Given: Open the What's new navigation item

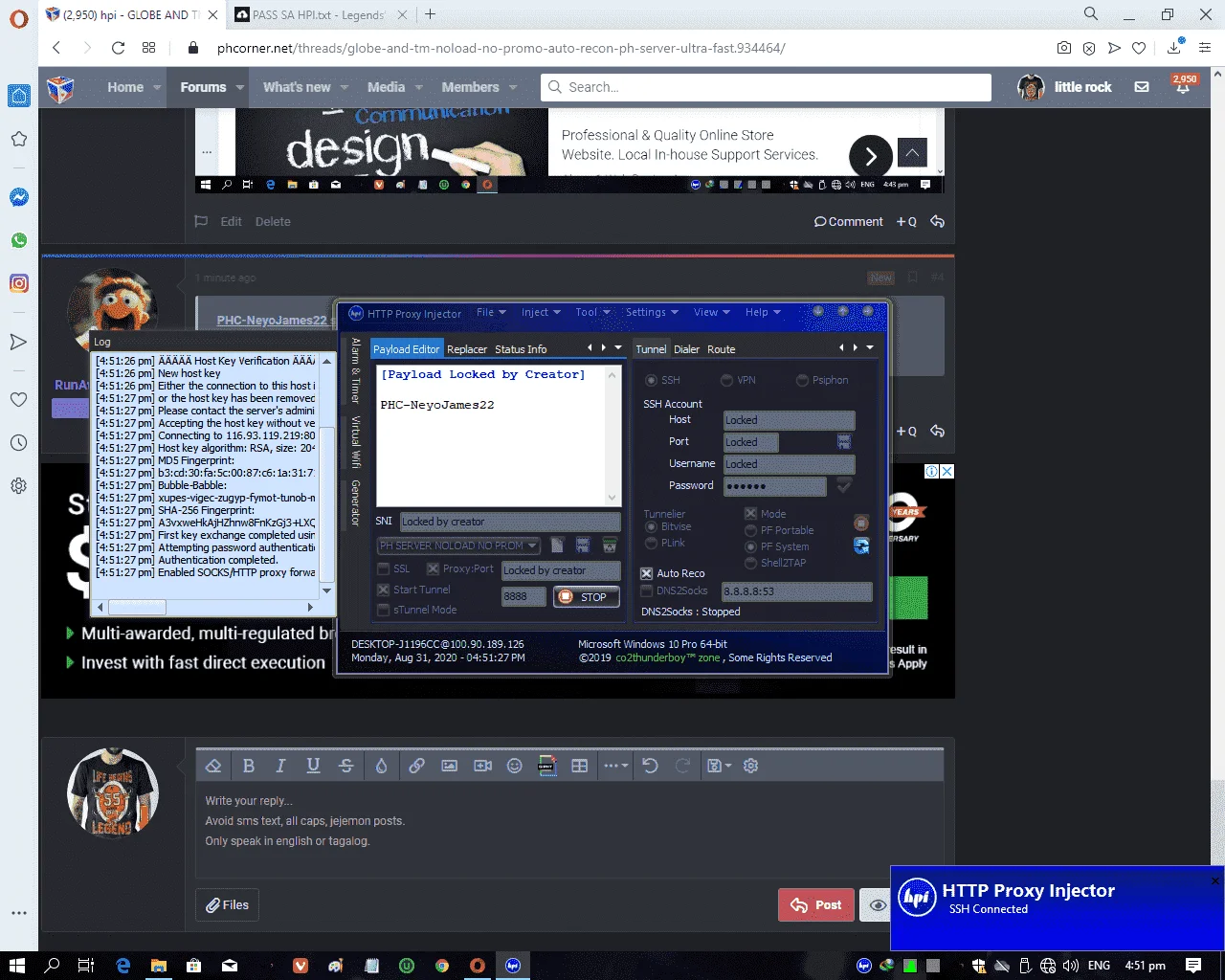Looking at the screenshot, I should [297, 87].
